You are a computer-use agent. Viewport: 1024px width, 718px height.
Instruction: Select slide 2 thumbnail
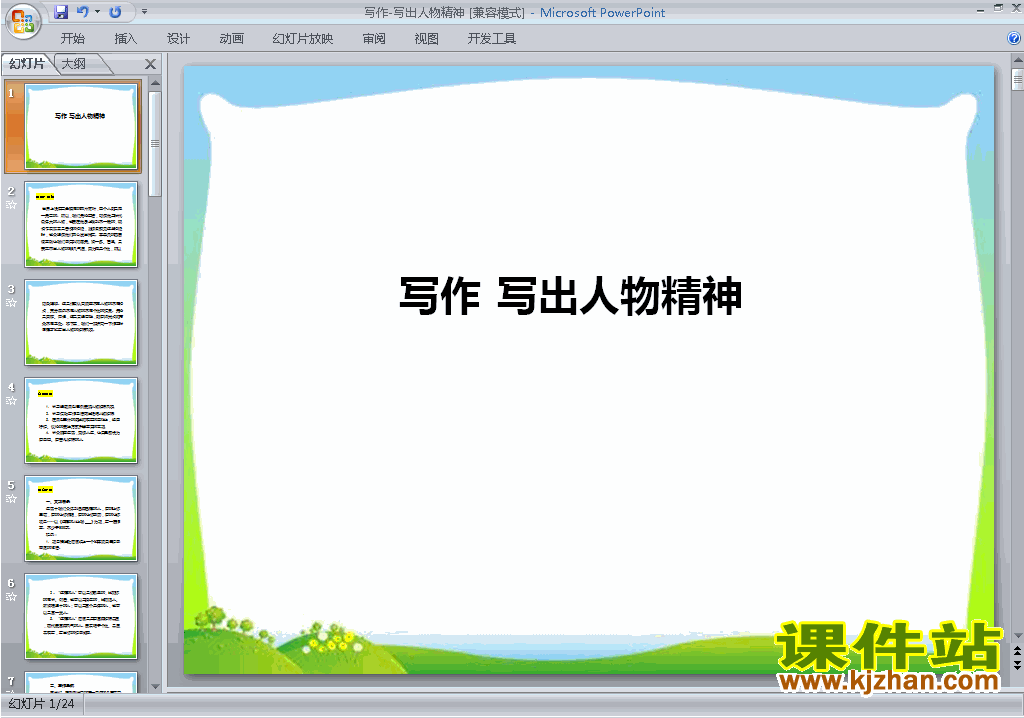click(81, 224)
